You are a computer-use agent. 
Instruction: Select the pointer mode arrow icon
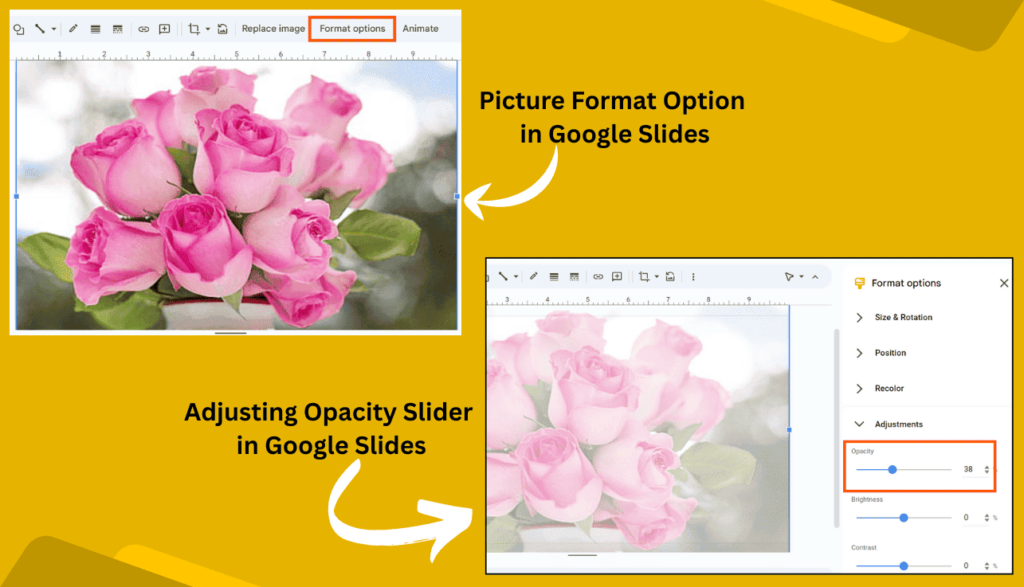789,277
